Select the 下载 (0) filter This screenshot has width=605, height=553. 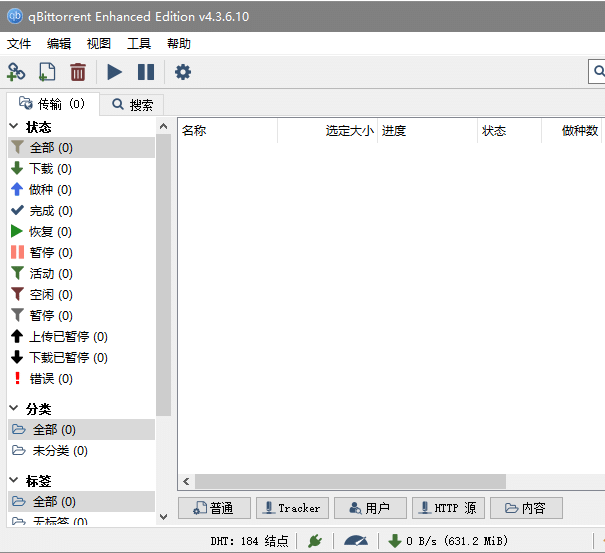click(81, 169)
